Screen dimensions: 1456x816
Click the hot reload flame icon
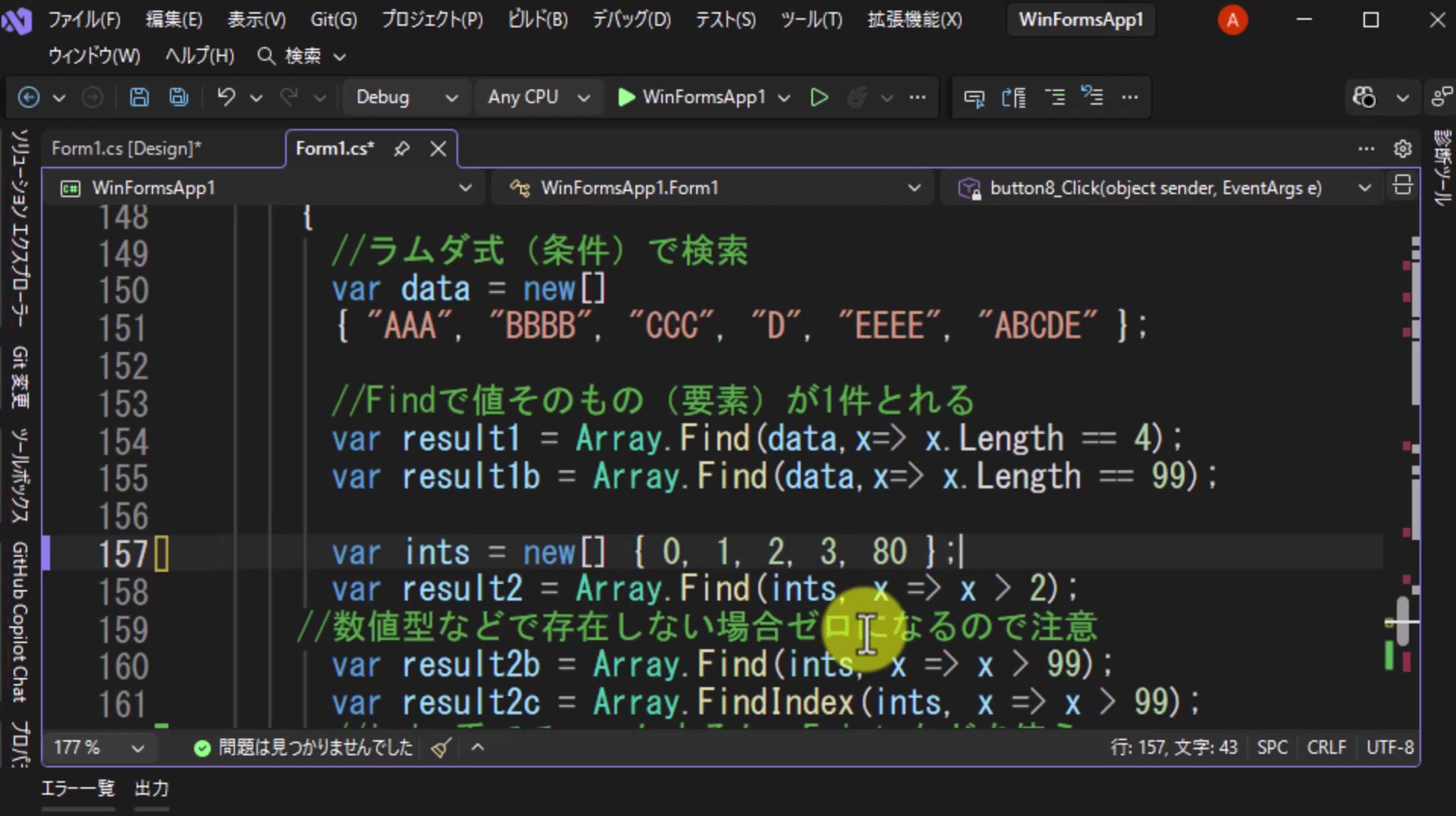[x=858, y=97]
